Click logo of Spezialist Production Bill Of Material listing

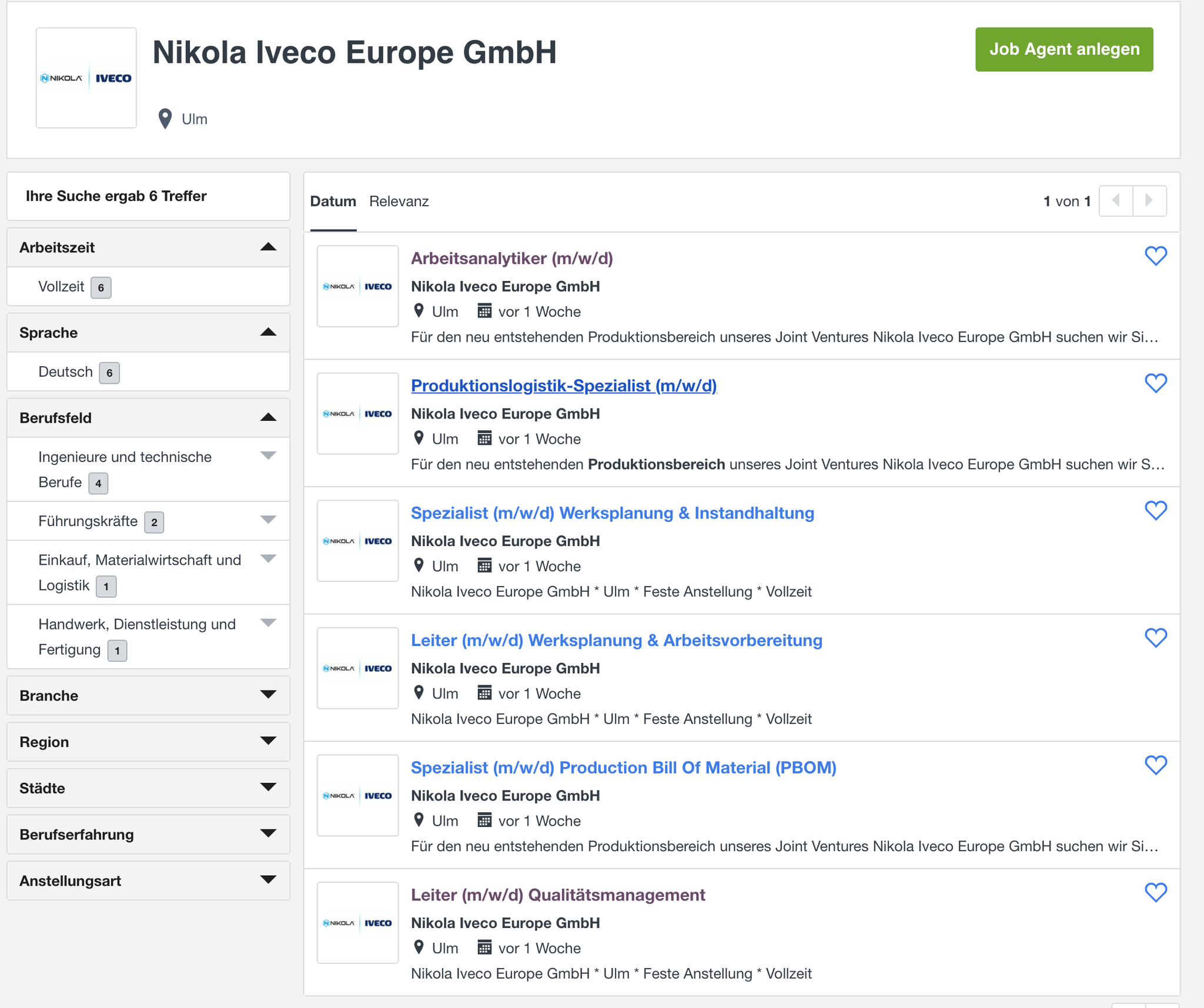(x=357, y=795)
